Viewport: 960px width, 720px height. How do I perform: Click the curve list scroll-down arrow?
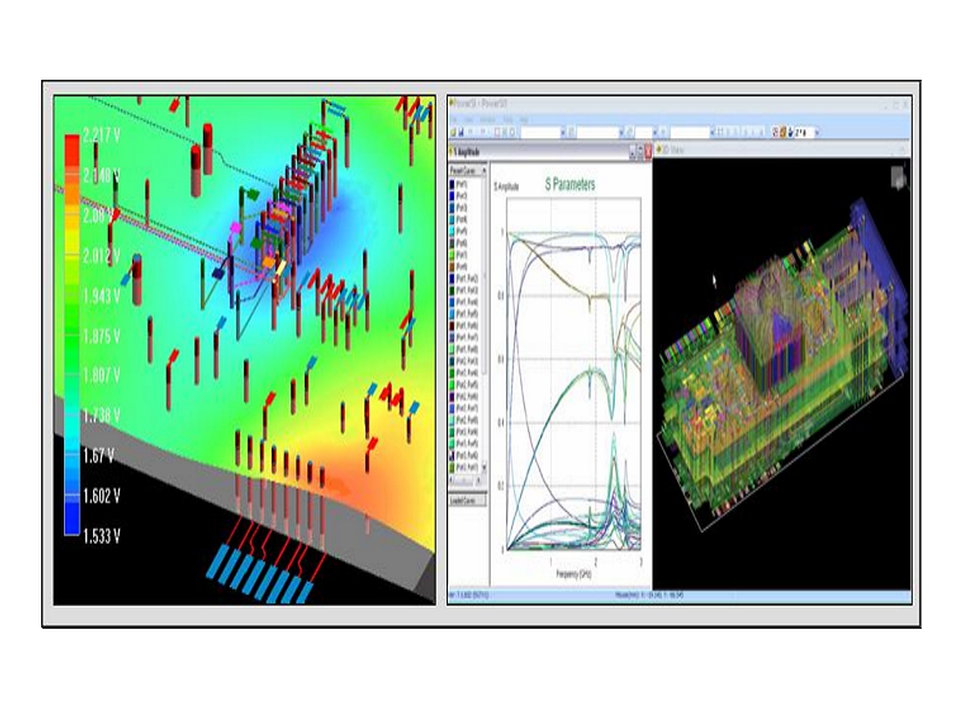point(484,467)
